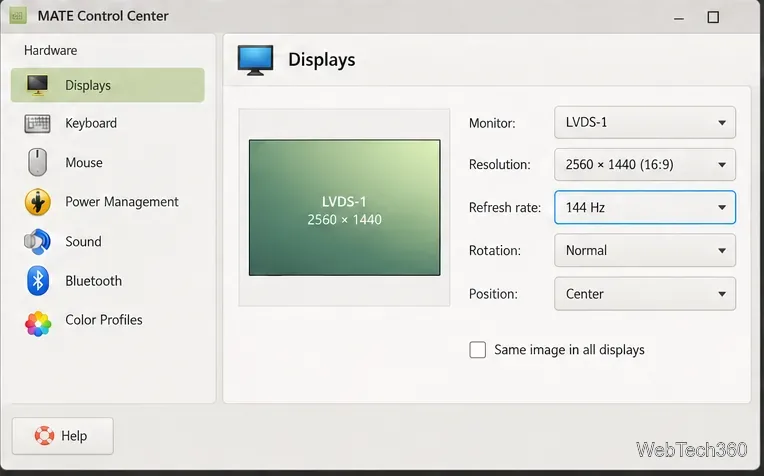Open the Refresh rate dropdown showing 144 Hz

click(645, 208)
